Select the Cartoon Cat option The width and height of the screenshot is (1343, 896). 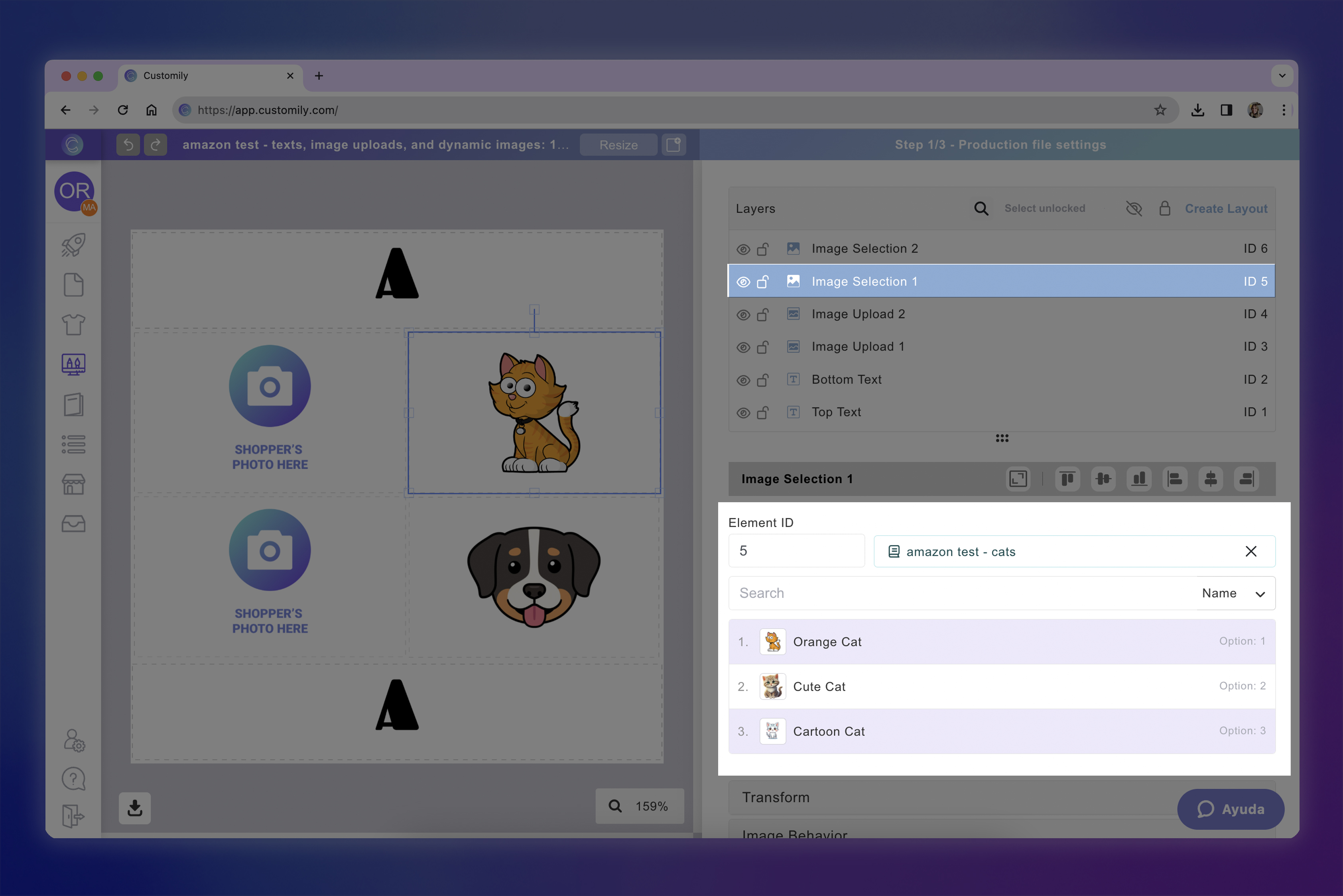tap(1002, 731)
